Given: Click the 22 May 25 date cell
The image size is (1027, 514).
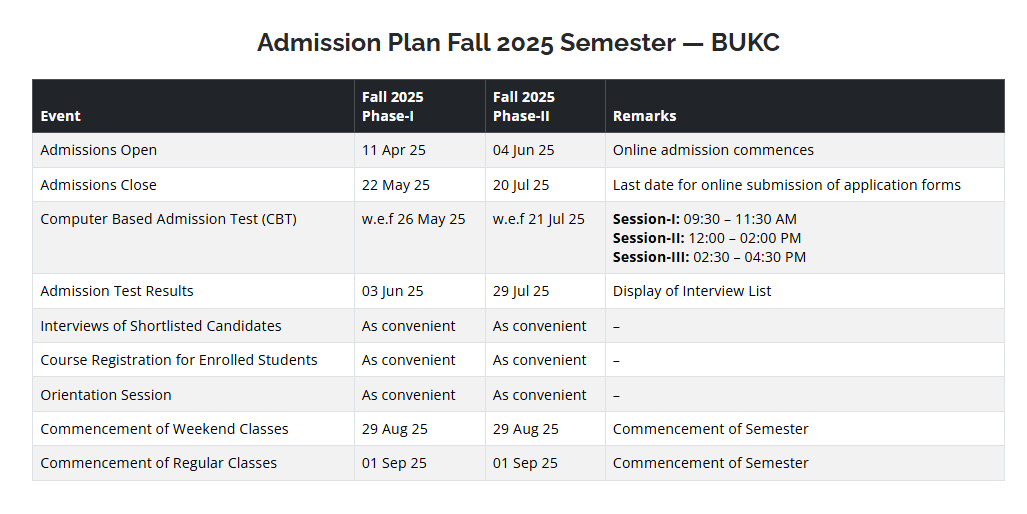Looking at the screenshot, I should point(396,185).
